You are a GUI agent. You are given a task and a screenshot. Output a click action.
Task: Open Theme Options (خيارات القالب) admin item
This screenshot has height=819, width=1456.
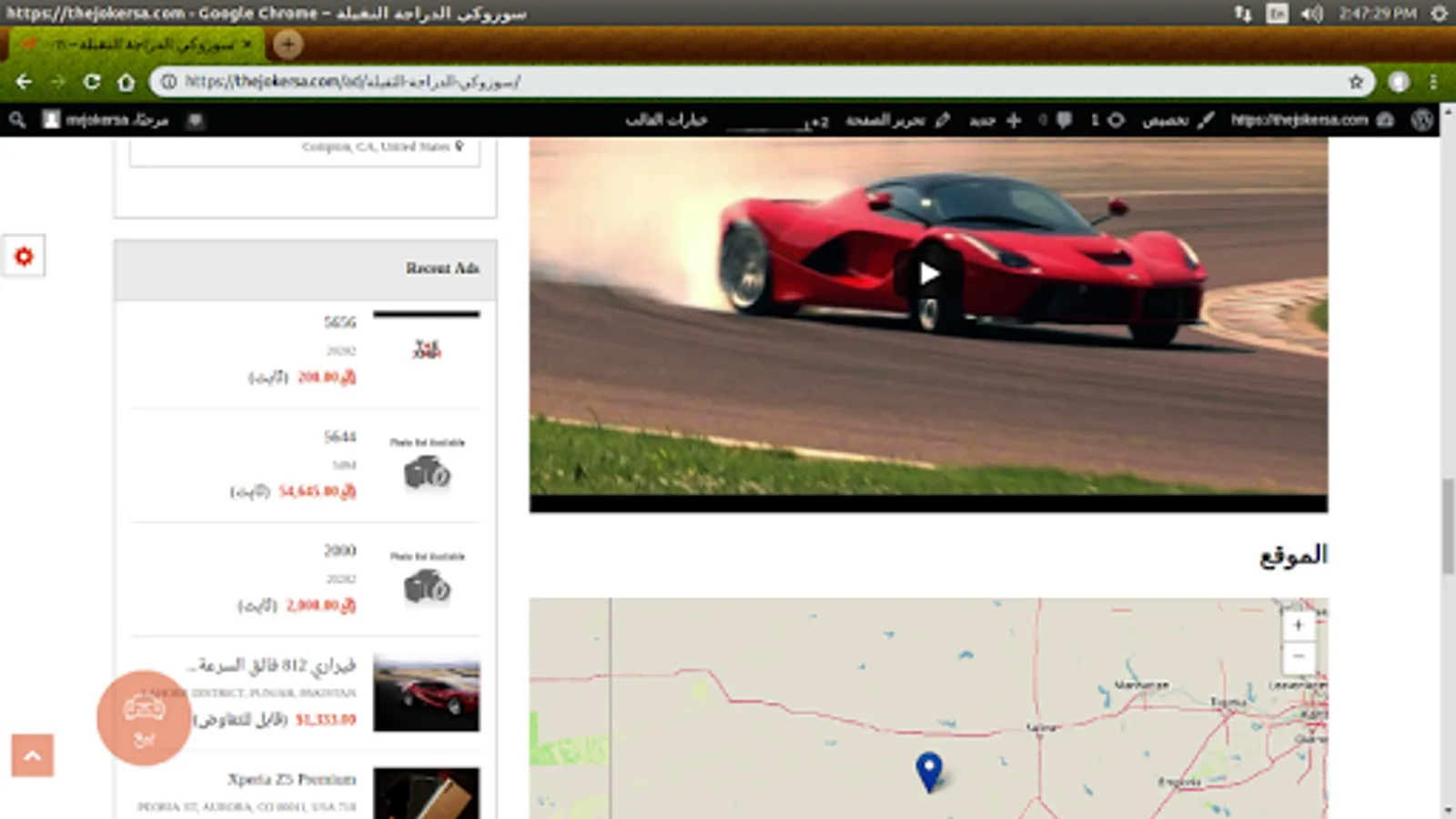coord(666,120)
